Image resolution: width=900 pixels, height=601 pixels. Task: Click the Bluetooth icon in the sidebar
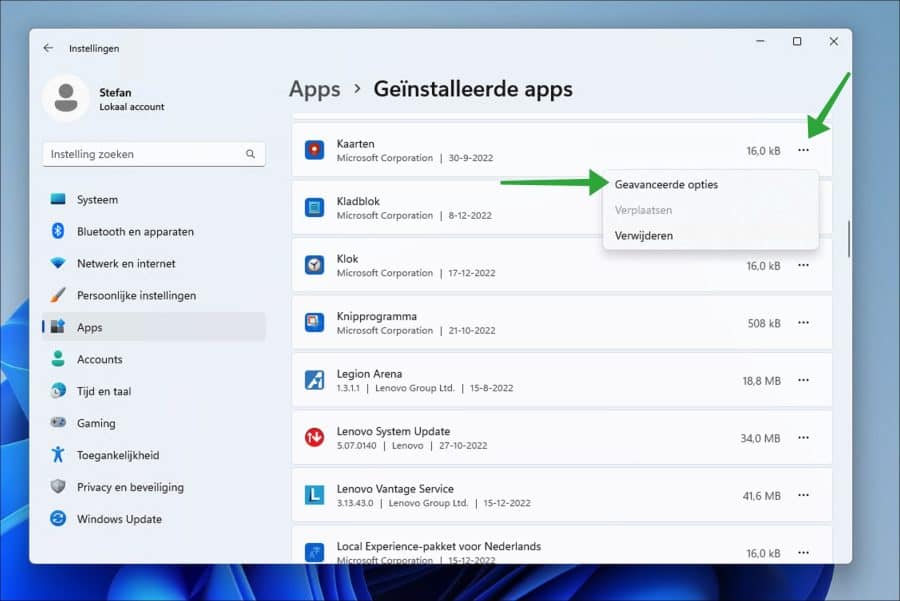[58, 231]
